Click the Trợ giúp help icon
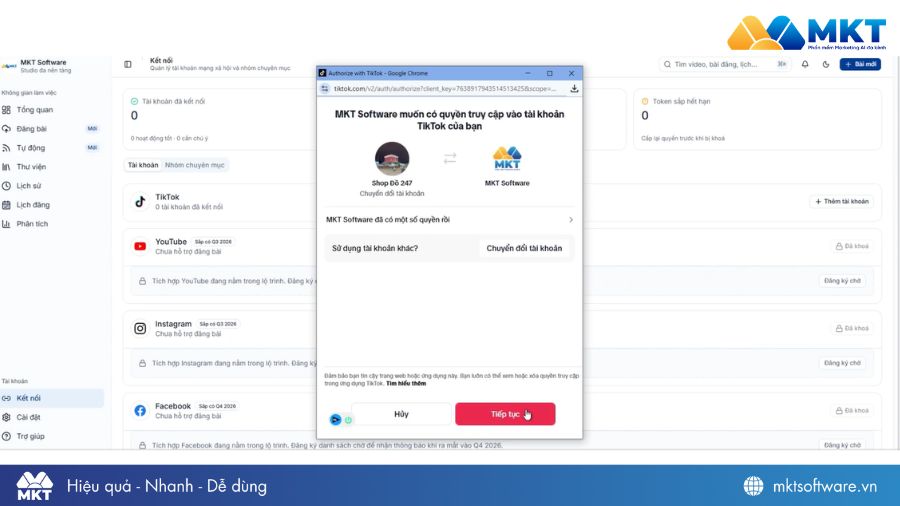900x506 pixels. (6, 436)
